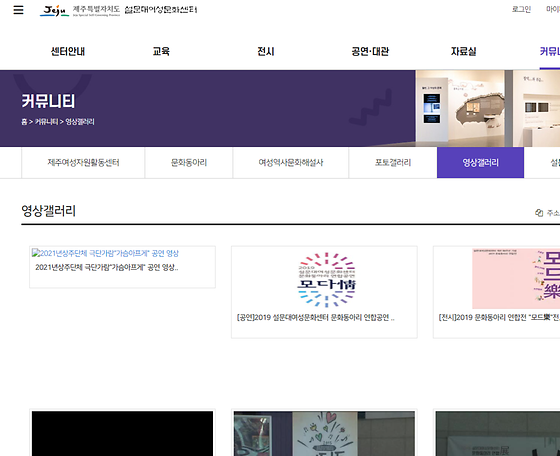Viewport: 560px width, 456px height.
Task: Open the 모다情 poster thumbnail
Action: [x=326, y=280]
